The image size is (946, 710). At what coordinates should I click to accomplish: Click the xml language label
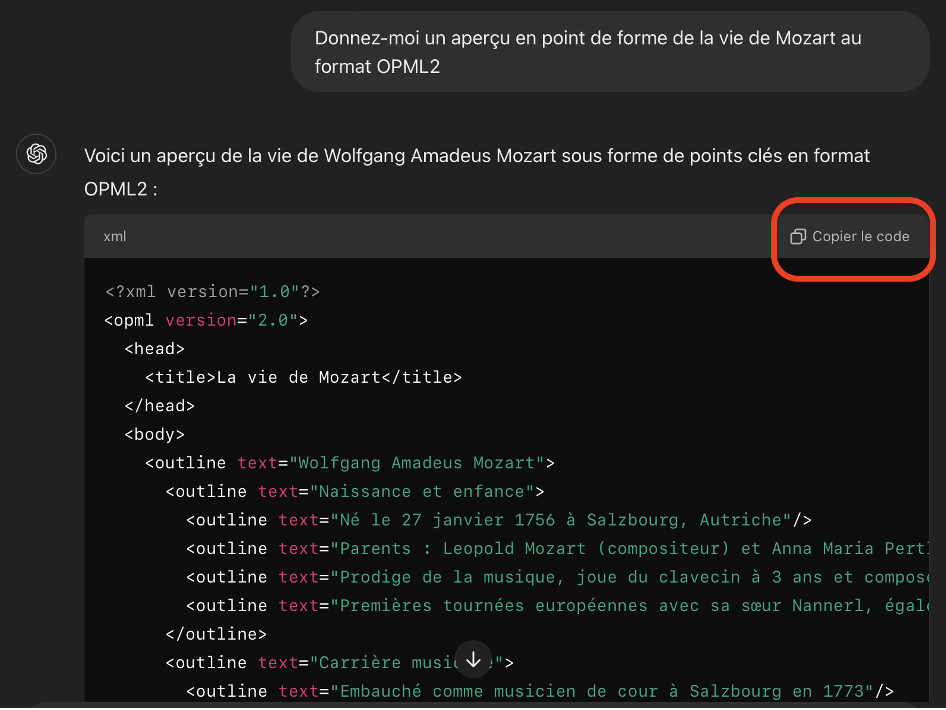115,237
